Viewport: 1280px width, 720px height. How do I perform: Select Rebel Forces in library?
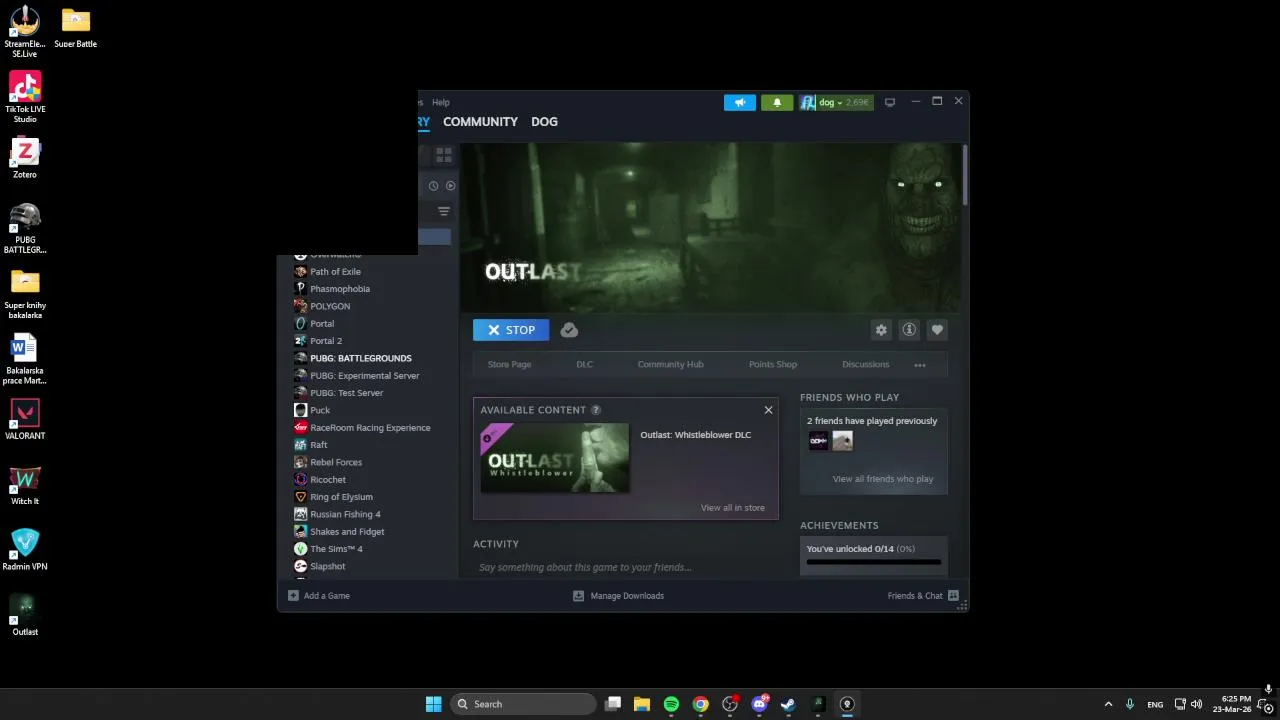(336, 462)
